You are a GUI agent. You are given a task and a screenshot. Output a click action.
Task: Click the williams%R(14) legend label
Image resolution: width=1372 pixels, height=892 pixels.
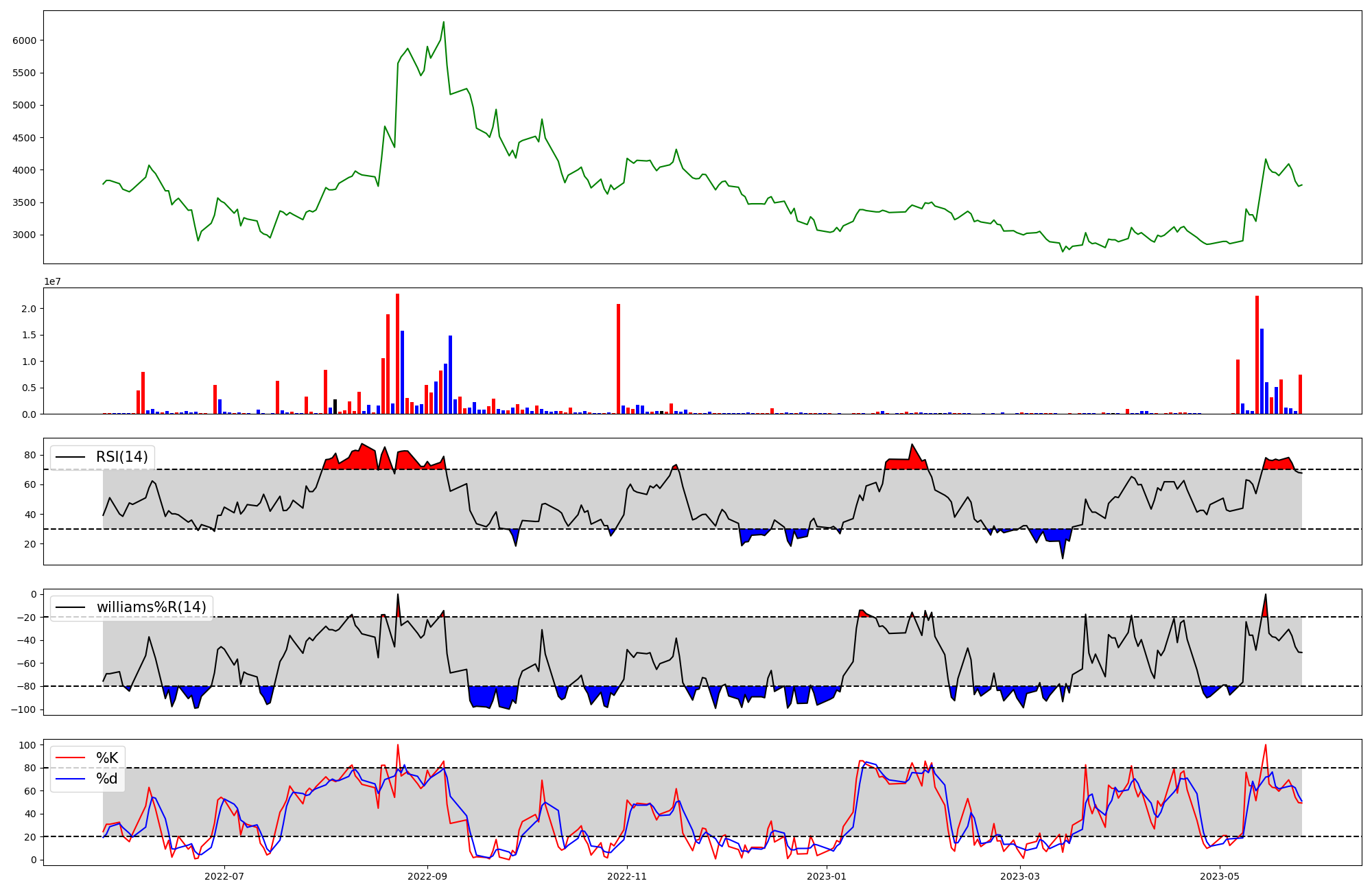[x=151, y=607]
